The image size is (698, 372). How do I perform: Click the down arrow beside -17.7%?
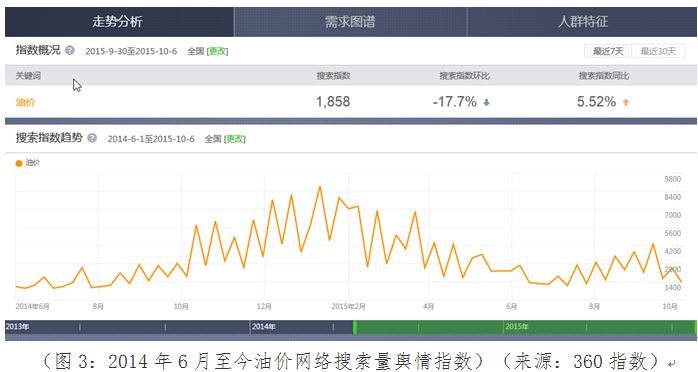coord(487,102)
